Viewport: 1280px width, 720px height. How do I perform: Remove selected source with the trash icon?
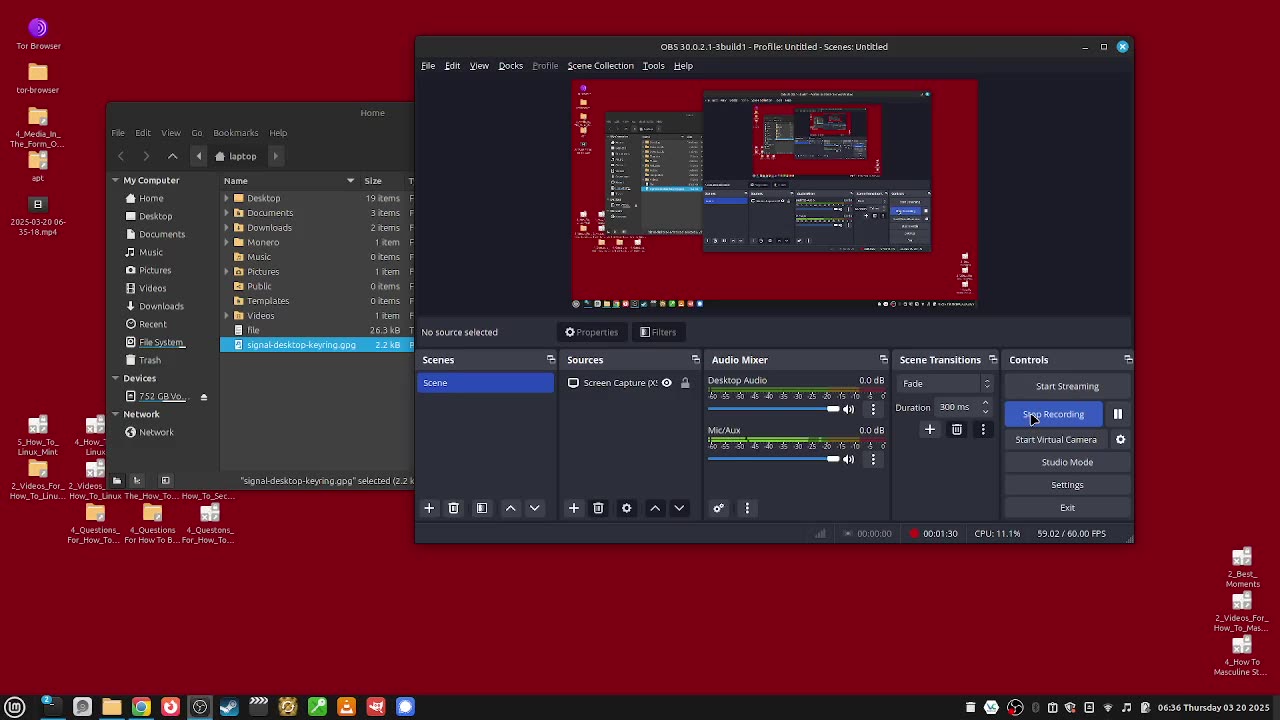(x=598, y=508)
